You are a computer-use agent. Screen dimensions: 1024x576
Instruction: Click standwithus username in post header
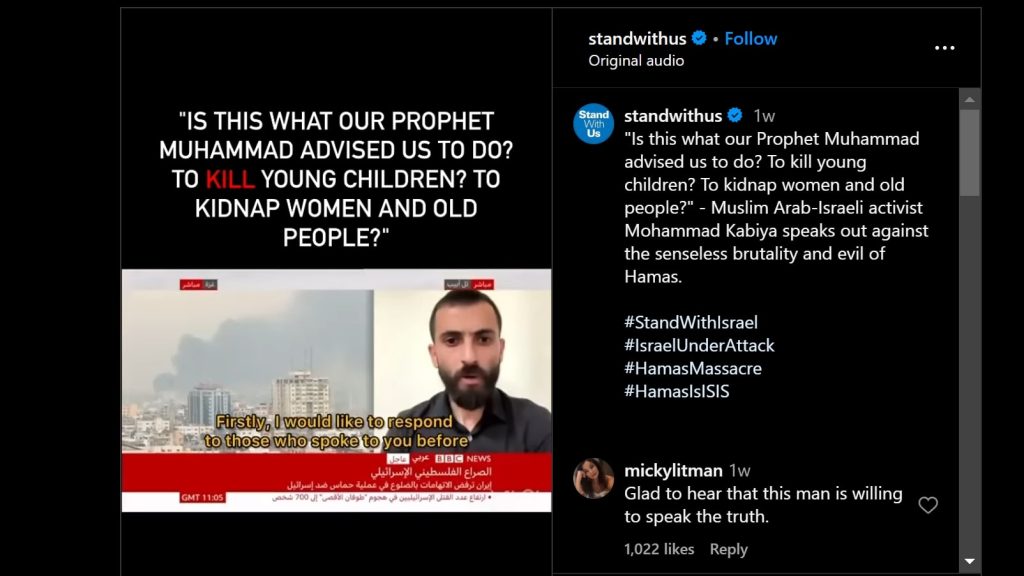637,39
